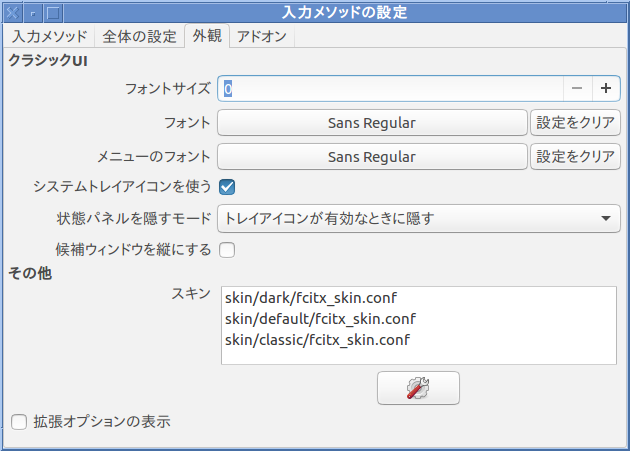
Task: Click the フォントサイズ input field
Action: pyautogui.click(x=391, y=88)
